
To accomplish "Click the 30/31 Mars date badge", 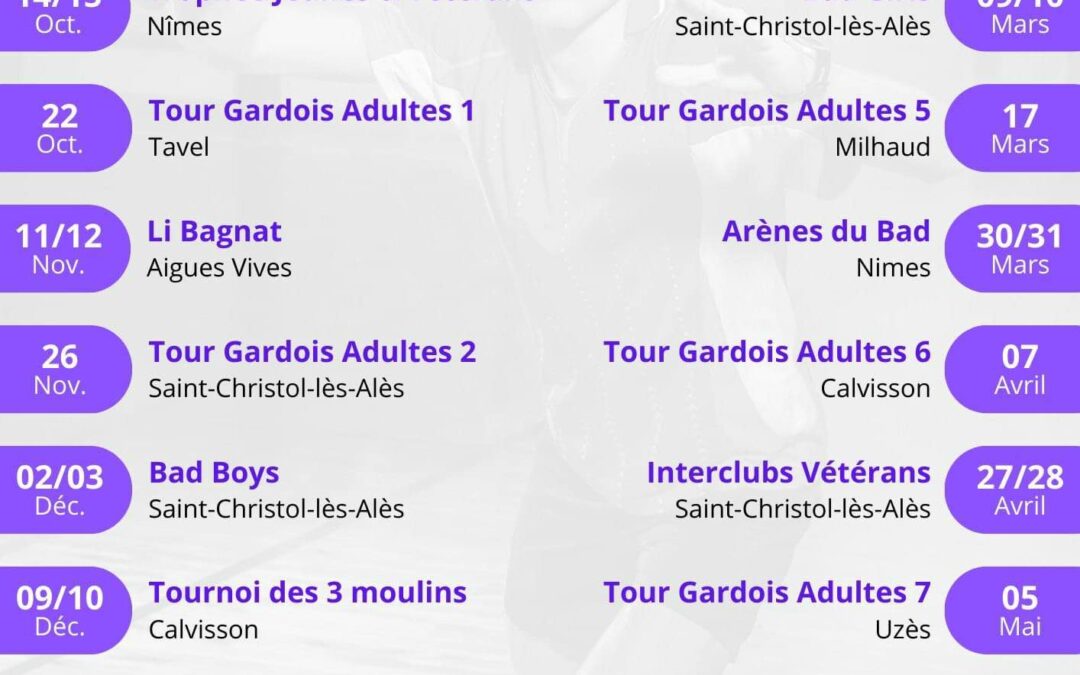I will (1012, 249).
